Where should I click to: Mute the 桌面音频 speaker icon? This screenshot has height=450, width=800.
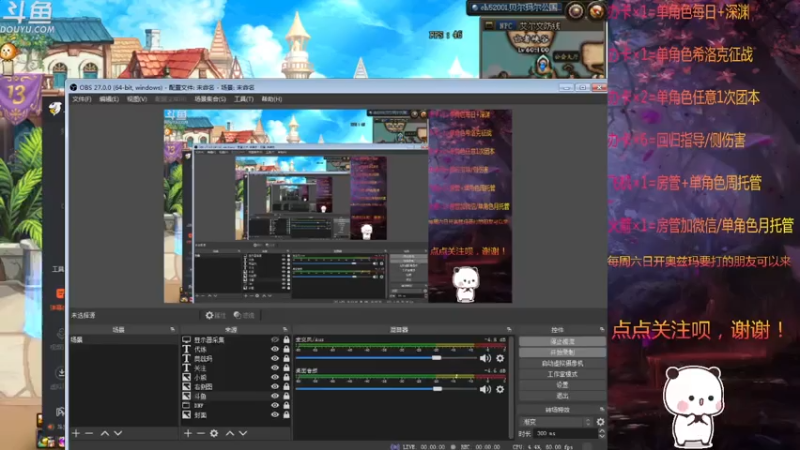pos(485,389)
